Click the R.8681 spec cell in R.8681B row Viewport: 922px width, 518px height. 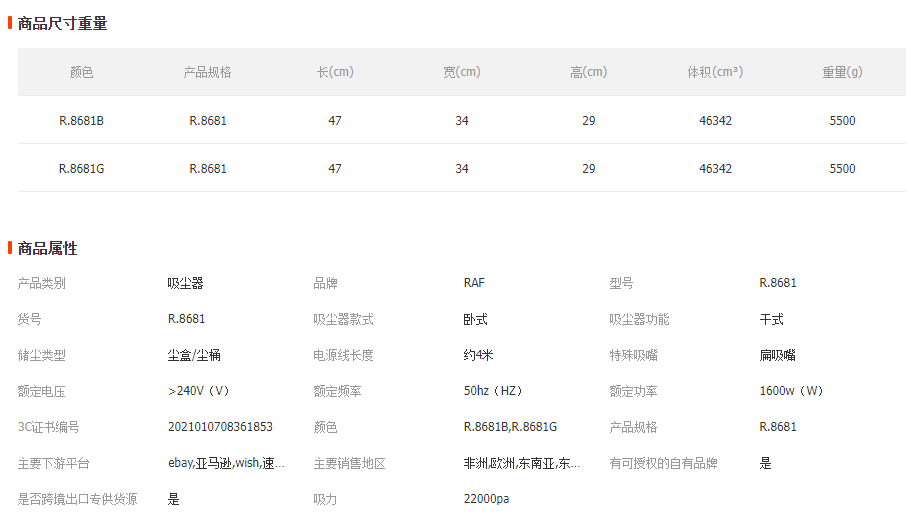click(208, 121)
